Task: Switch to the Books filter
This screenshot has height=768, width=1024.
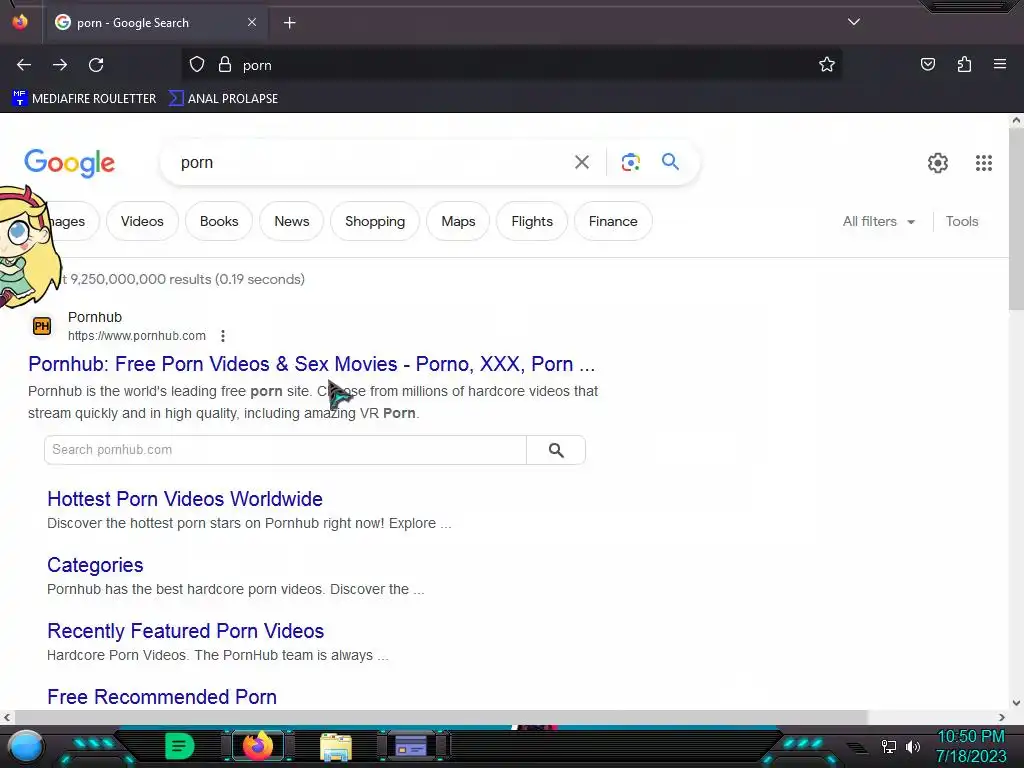Action: pos(219,221)
